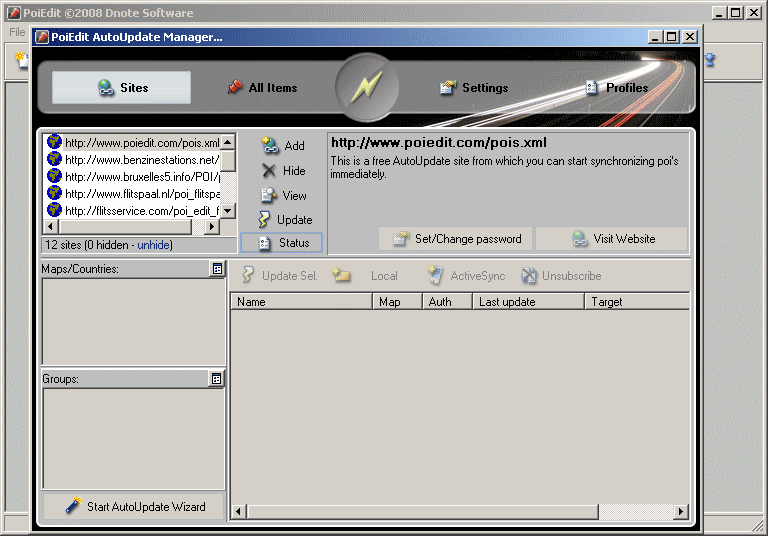768x536 pixels.
Task: Select the benzinestations.net site entry
Action: click(x=141, y=160)
